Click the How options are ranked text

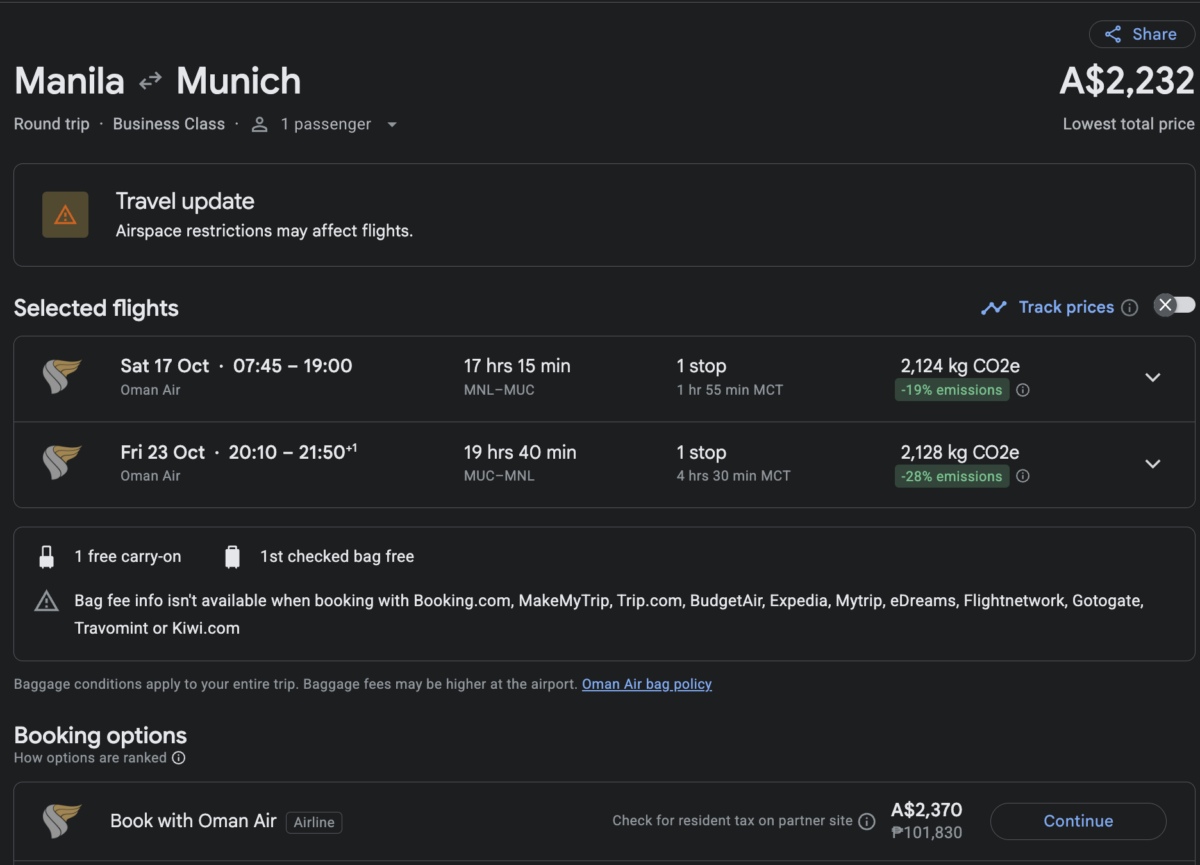90,758
